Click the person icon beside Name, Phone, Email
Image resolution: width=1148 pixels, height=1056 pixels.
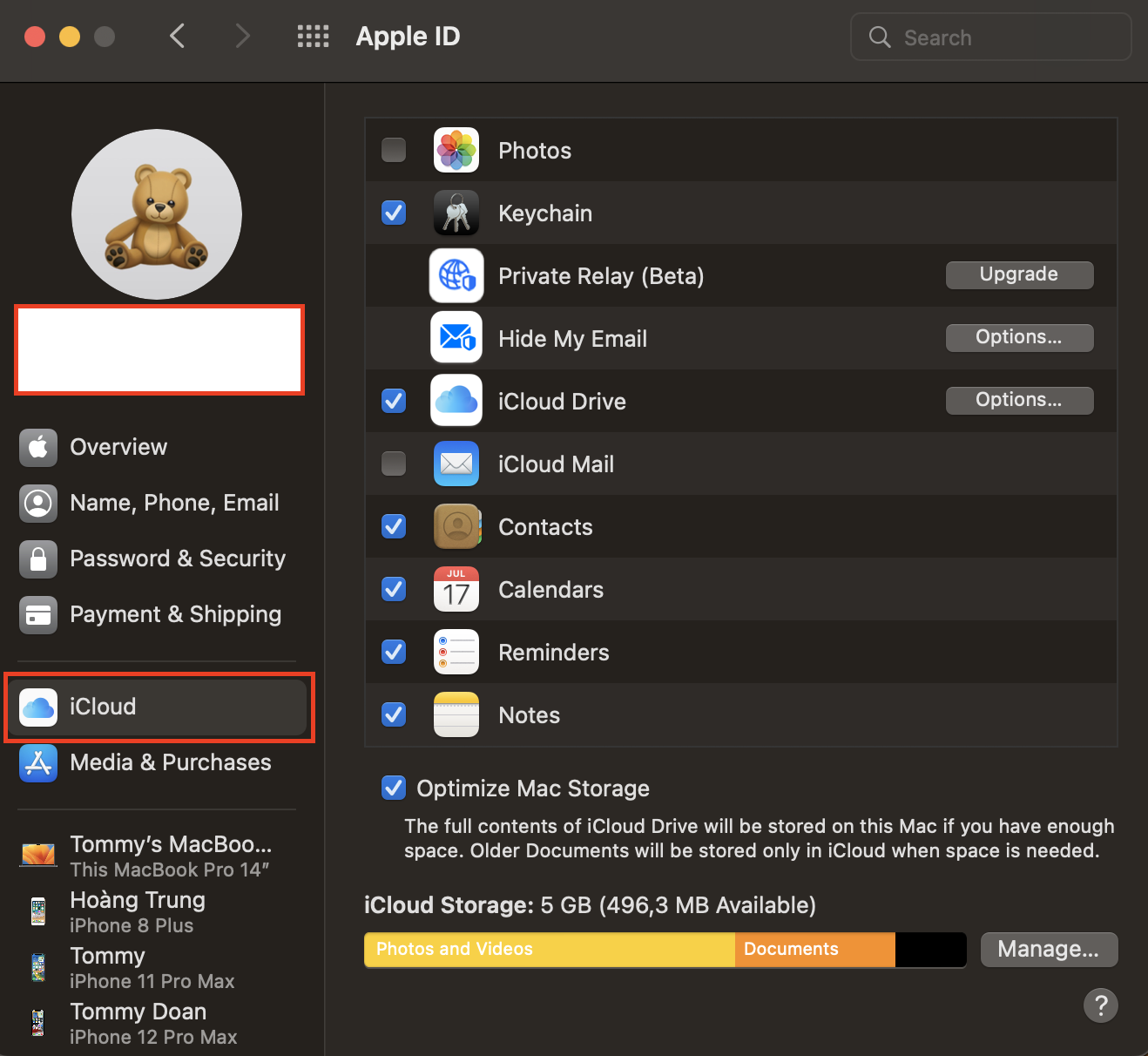[38, 504]
